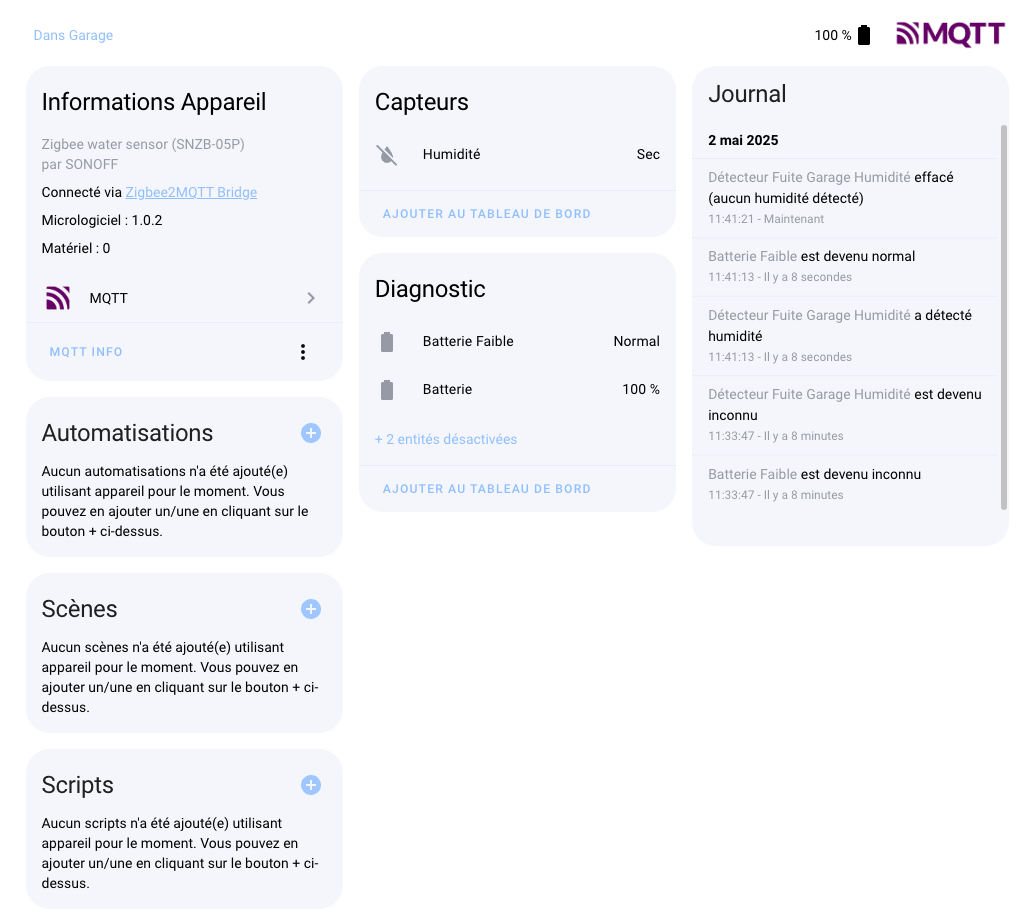Viewport: 1035px width, 922px height.
Task: Add a new automation with plus icon
Action: [x=311, y=433]
